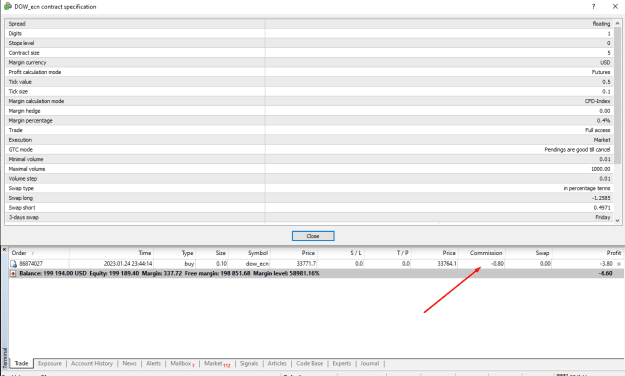Sort by the Order column header
Image resolution: width=625 pixels, height=376 pixels.
[x=39, y=253]
